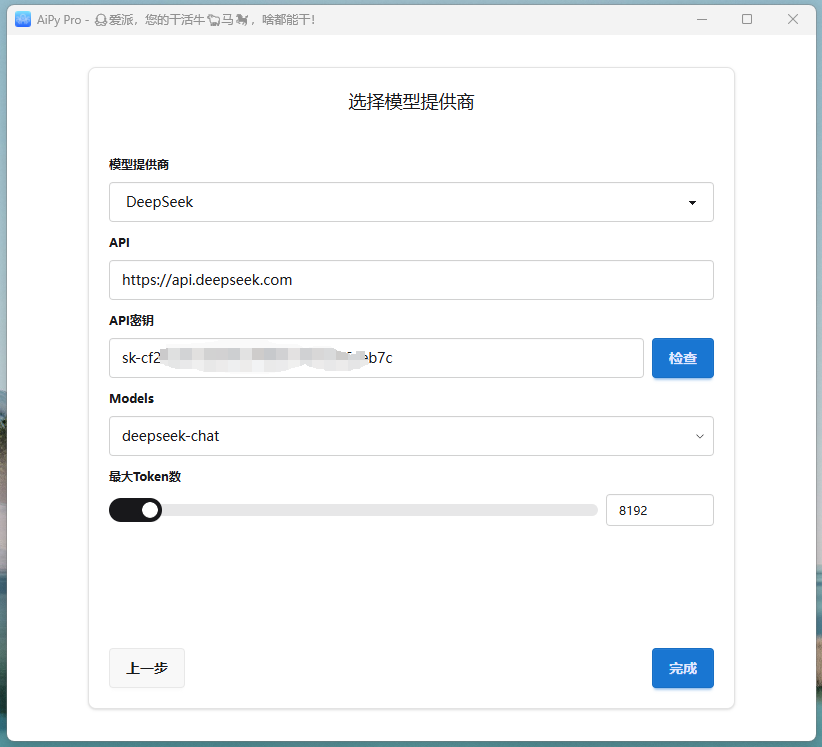Click the Models field label
822x747 pixels.
(132, 398)
